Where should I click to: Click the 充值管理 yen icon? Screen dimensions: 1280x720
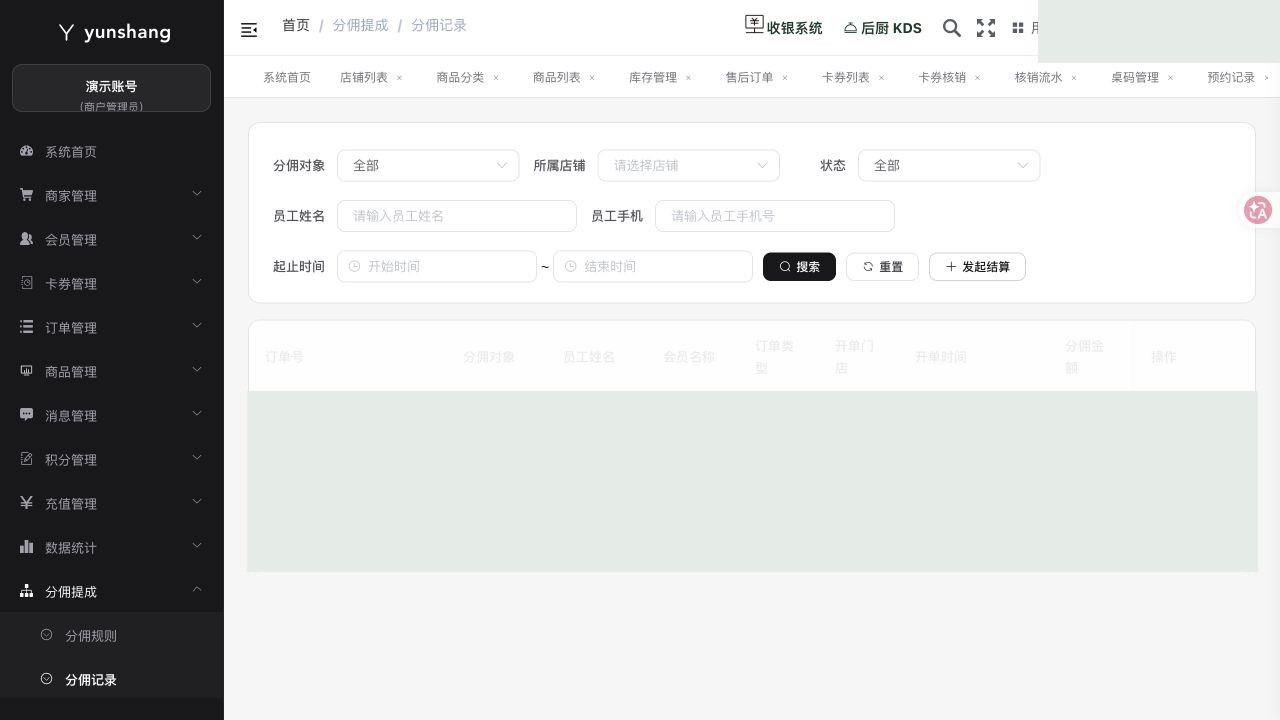click(x=27, y=503)
